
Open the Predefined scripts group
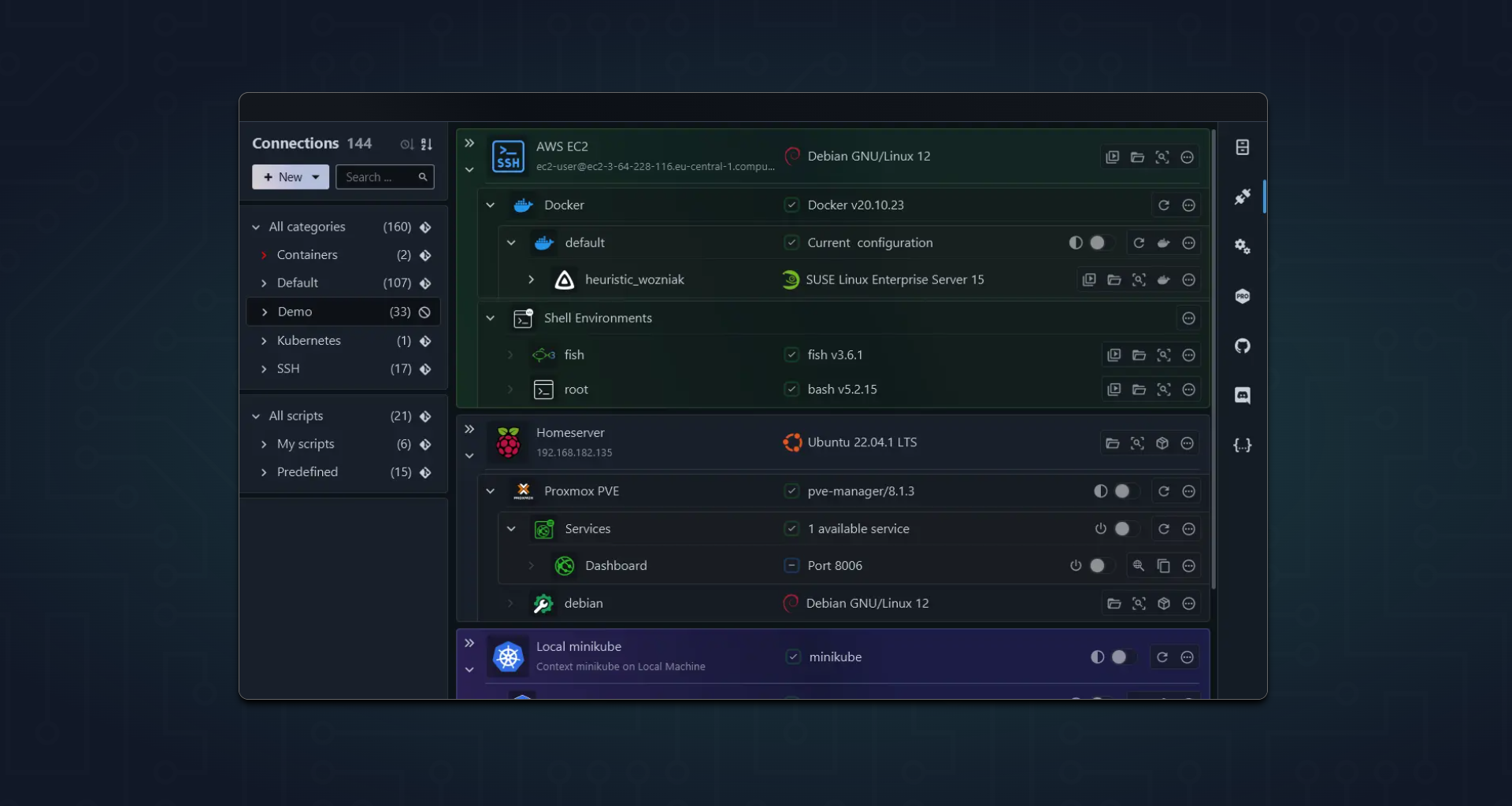pos(307,472)
